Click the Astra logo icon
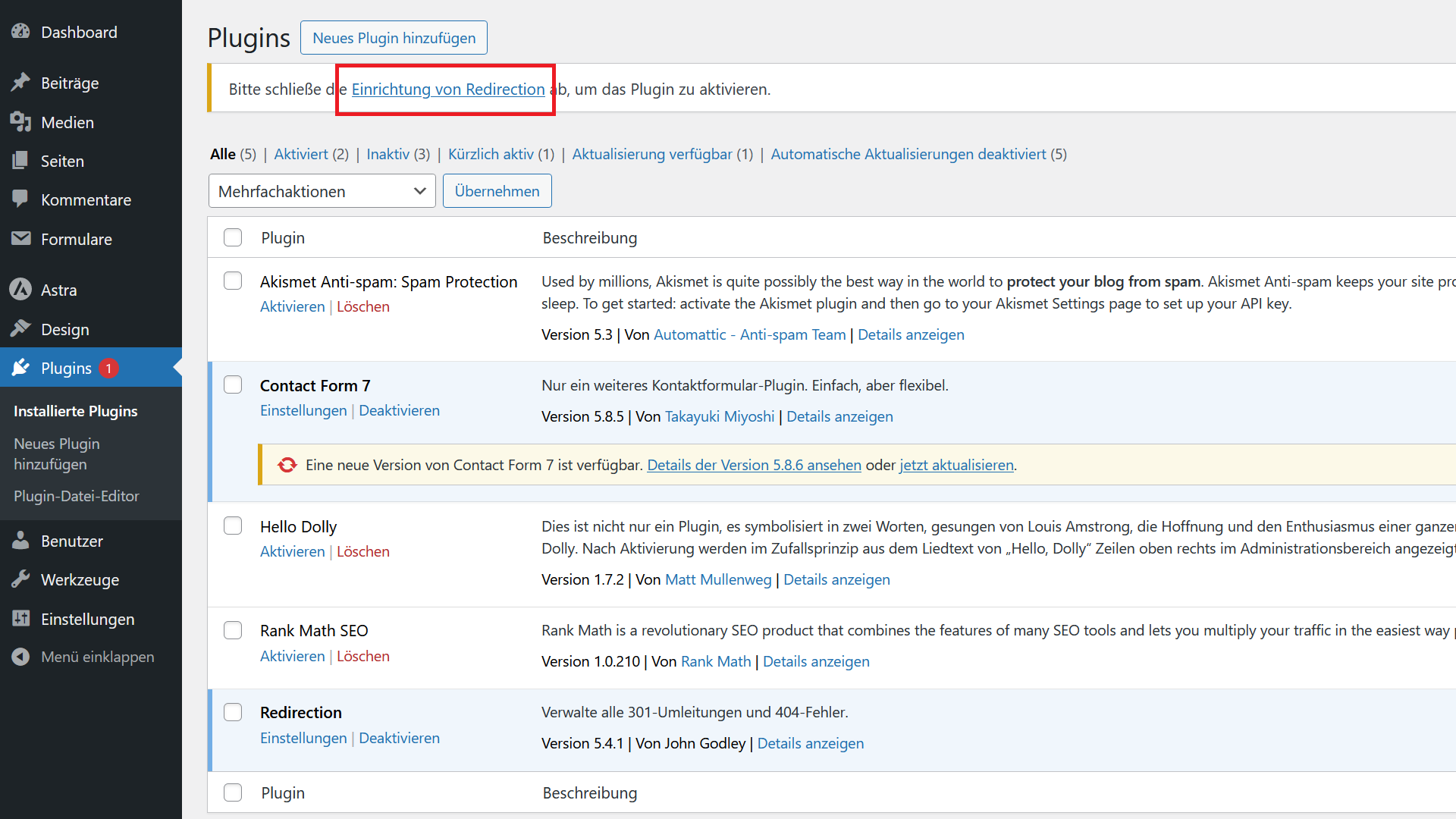 [x=20, y=290]
